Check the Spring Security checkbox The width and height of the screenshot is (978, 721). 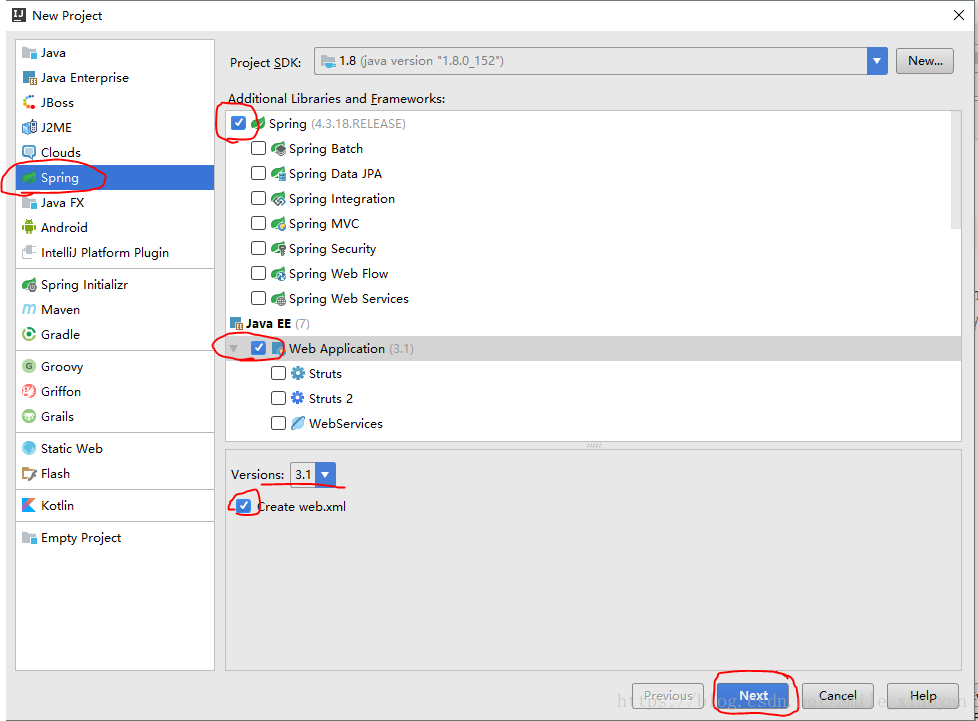pyautogui.click(x=258, y=248)
